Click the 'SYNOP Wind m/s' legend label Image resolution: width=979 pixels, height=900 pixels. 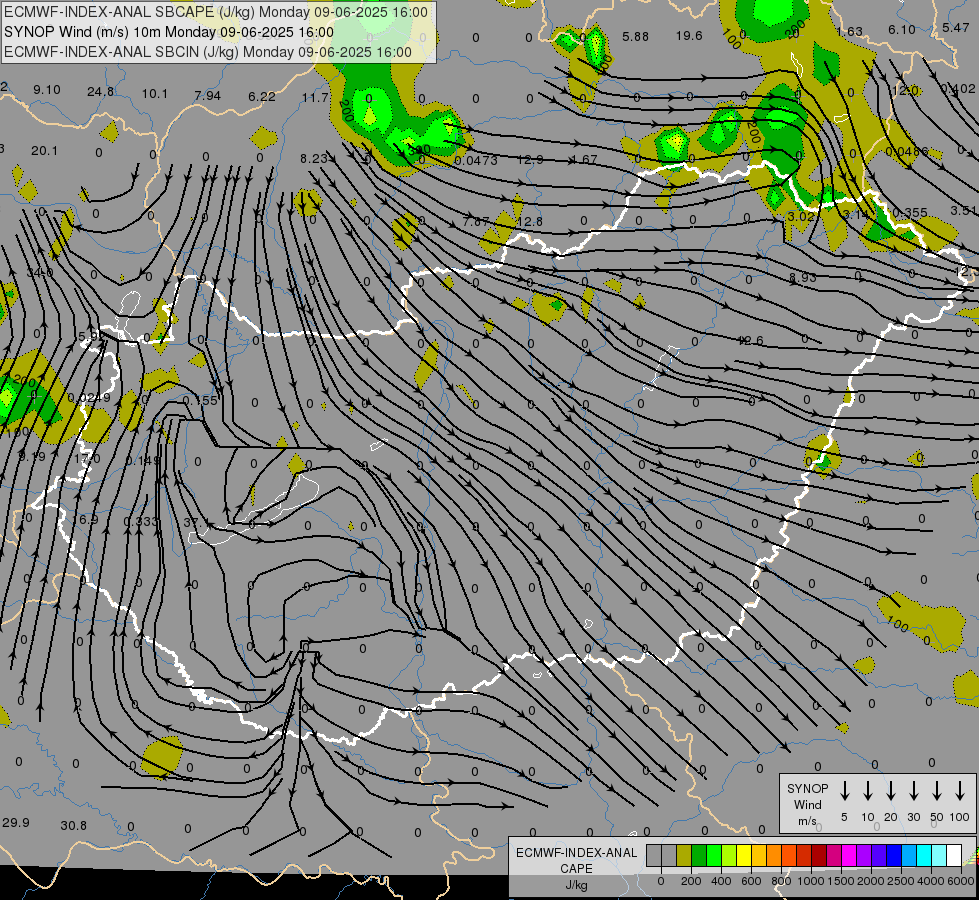point(807,804)
